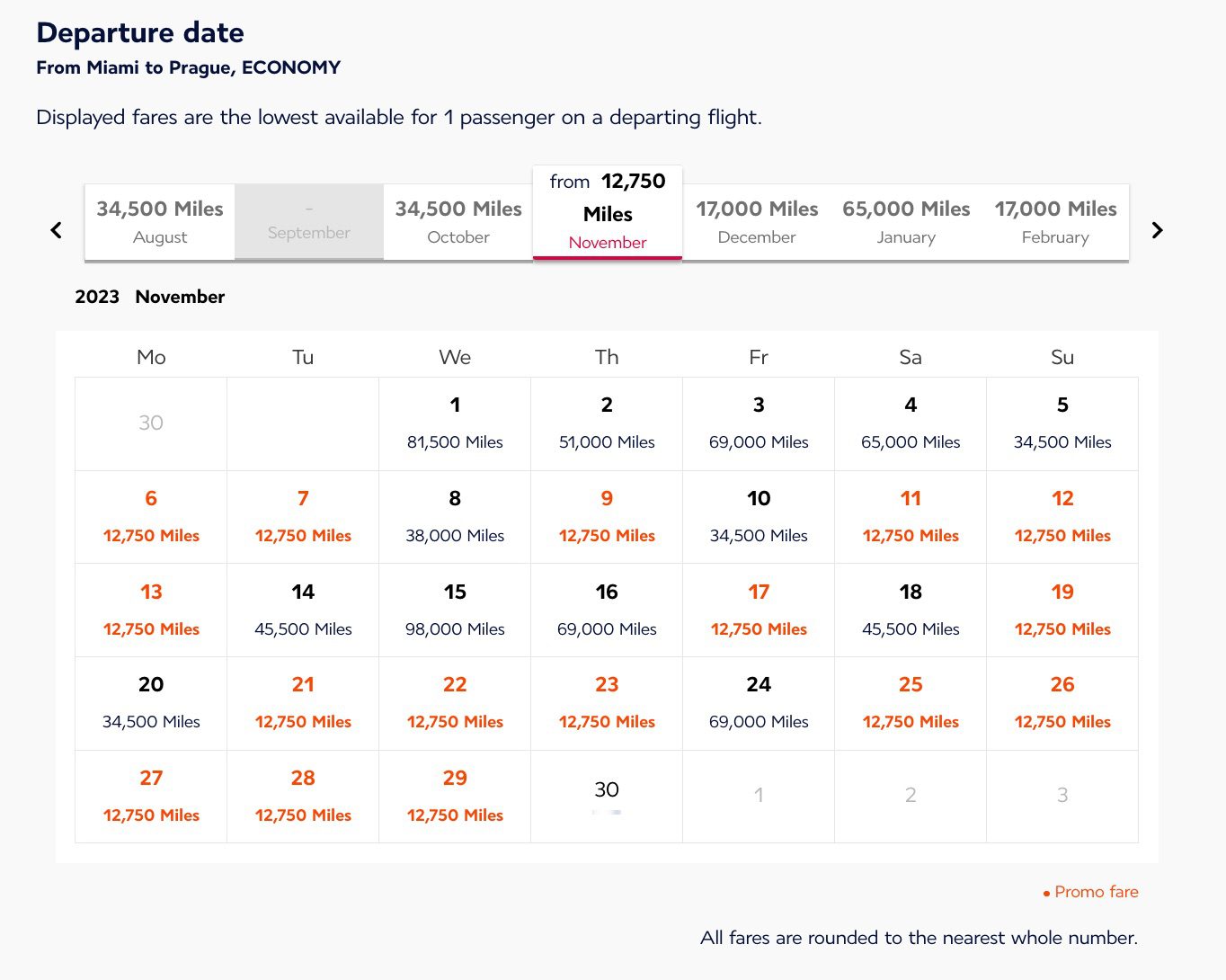Choose November 29 promo fare date
Viewport: 1226px width, 980px height.
(455, 797)
